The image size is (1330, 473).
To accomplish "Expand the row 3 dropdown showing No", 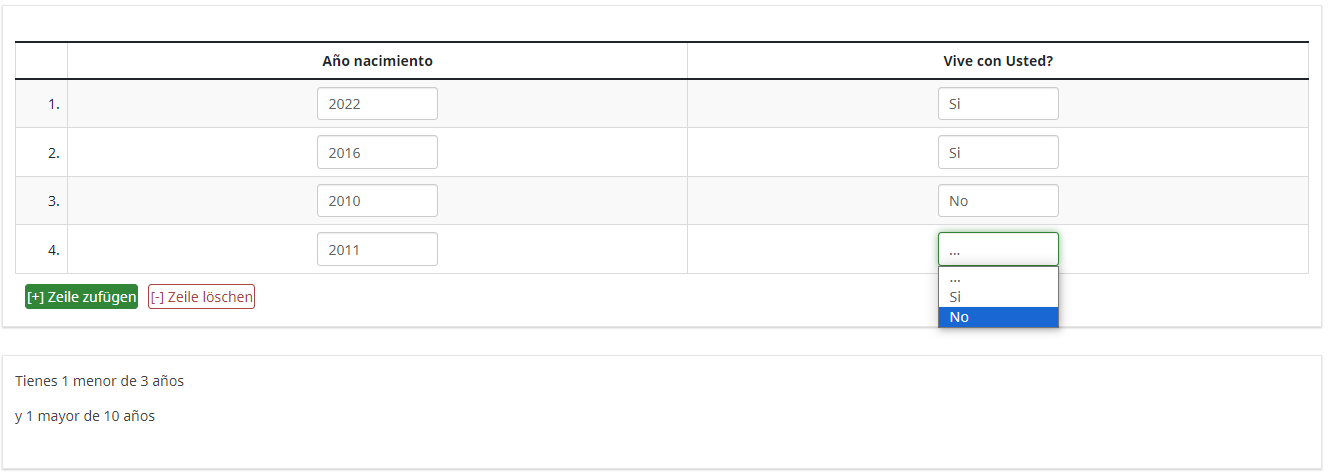I will pyautogui.click(x=997, y=201).
